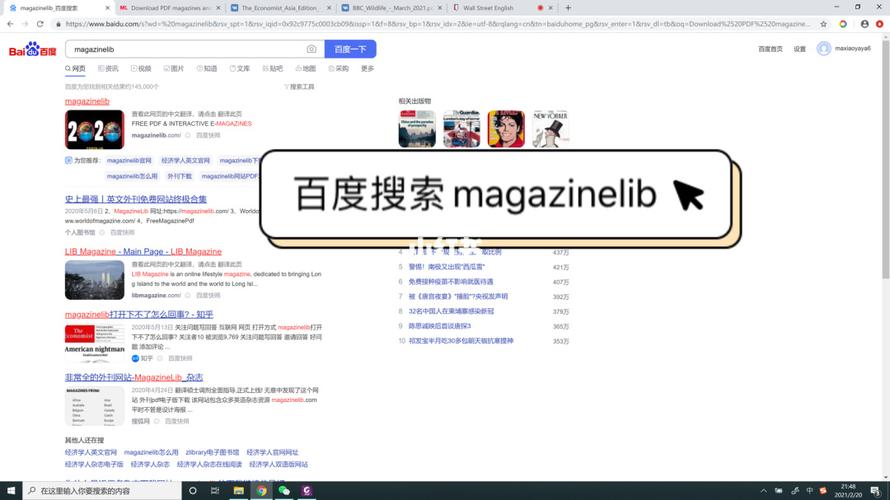Screen dimensions: 890x500
Task: Click related search 经济学人杂志电子版
Action: 94,464
